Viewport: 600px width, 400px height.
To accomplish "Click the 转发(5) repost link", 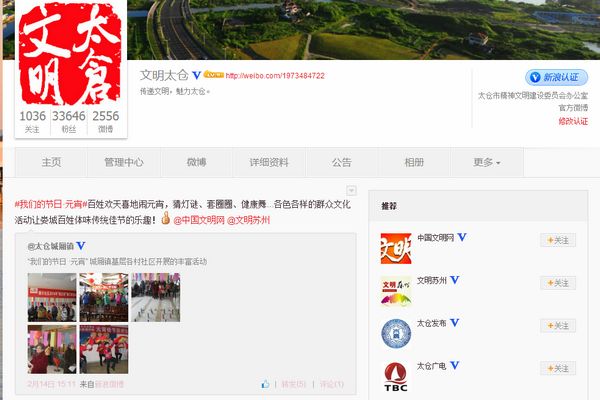I will tap(293, 384).
